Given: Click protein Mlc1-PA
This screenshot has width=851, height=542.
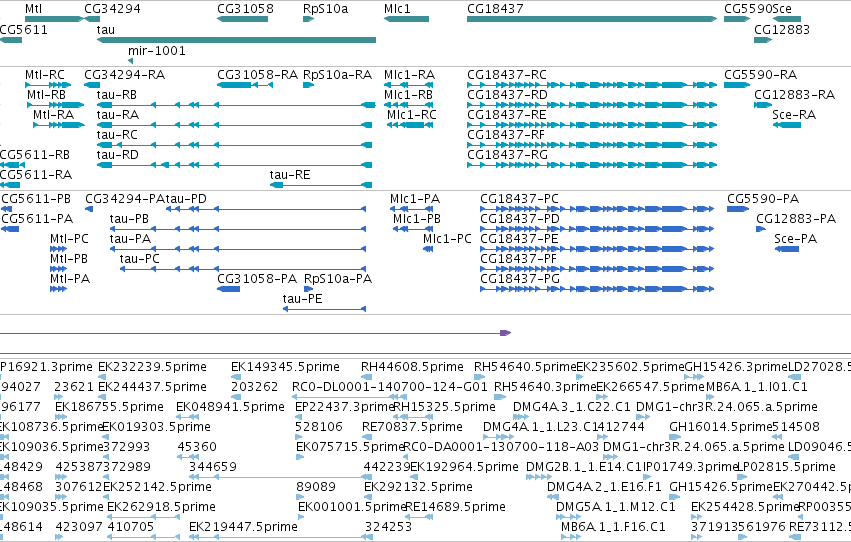Looking at the screenshot, I should pyautogui.click(x=411, y=209).
